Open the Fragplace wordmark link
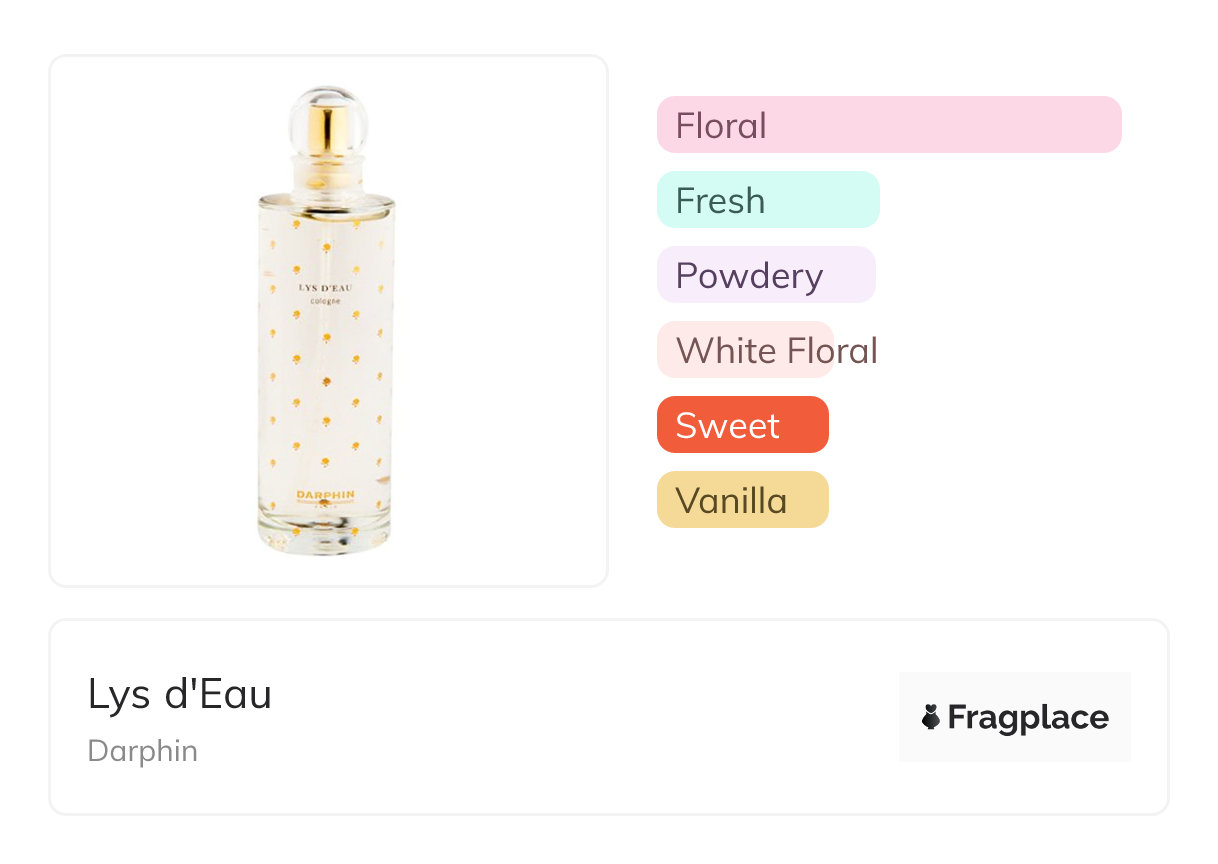Image resolution: width=1218 pixels, height=864 pixels. click(x=1028, y=717)
